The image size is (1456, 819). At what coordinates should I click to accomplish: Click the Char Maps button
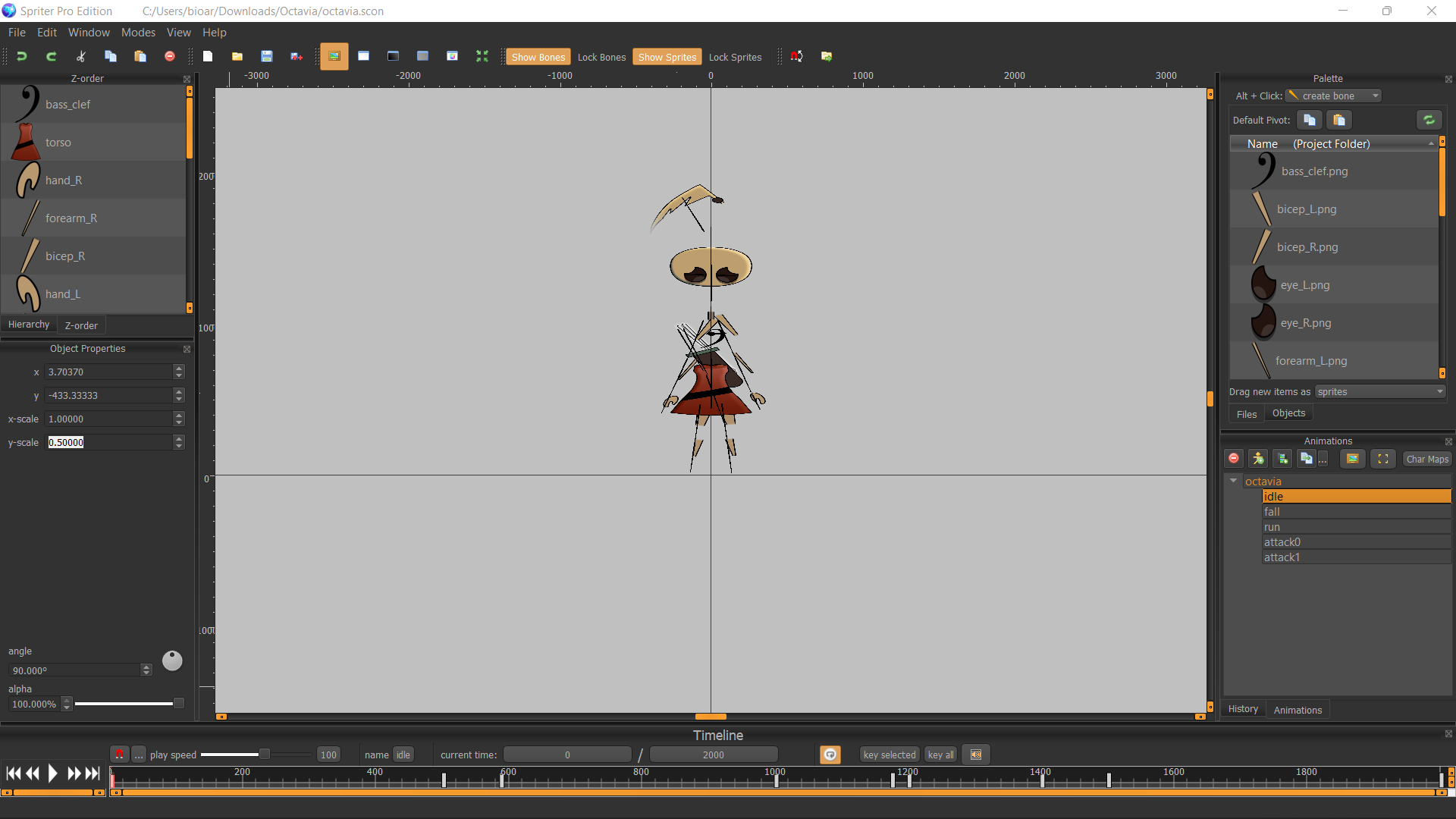coord(1427,459)
